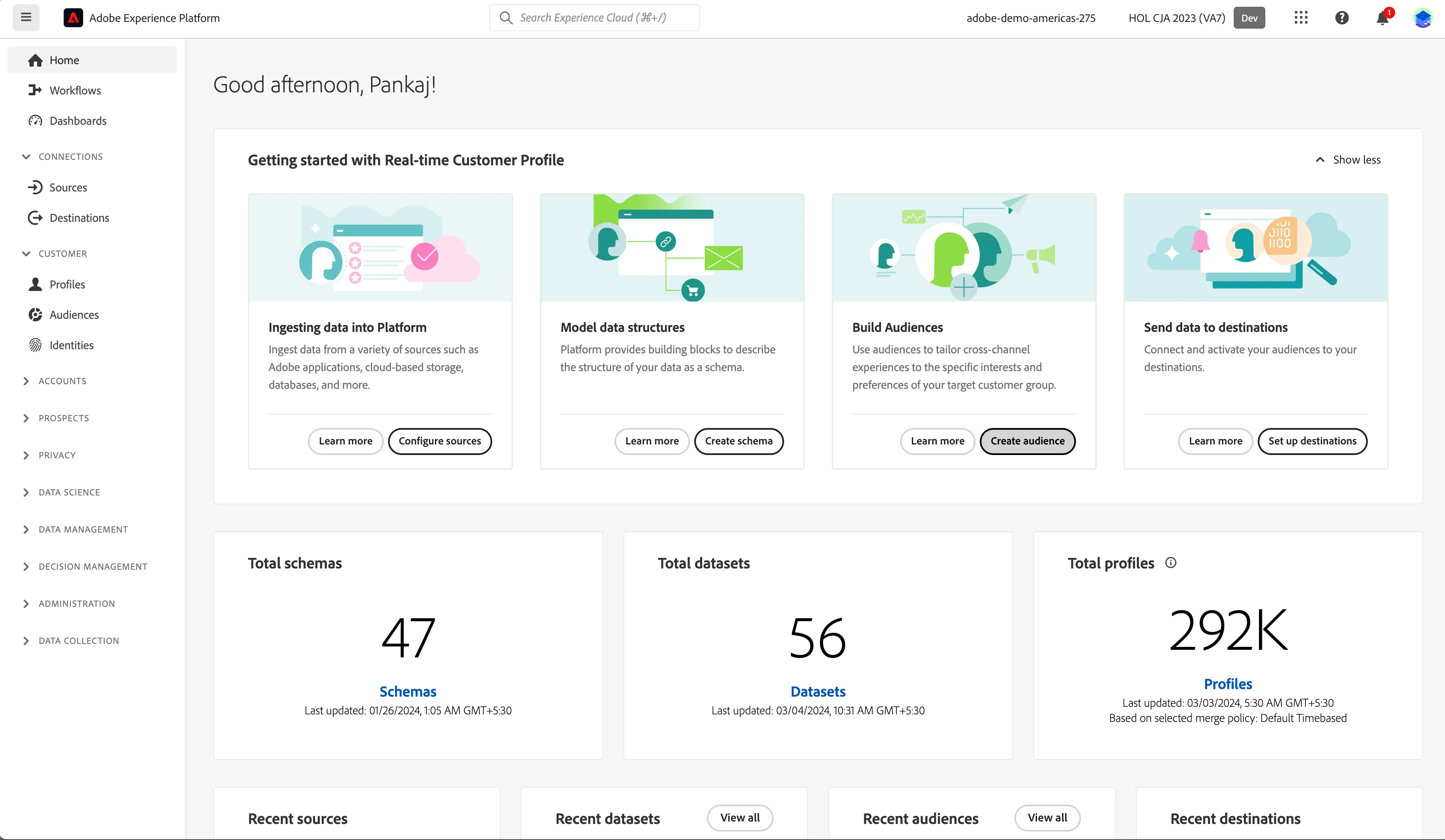1445x840 pixels.
Task: Open the HOL CJA 2023 sandbox switcher
Action: (1197, 18)
